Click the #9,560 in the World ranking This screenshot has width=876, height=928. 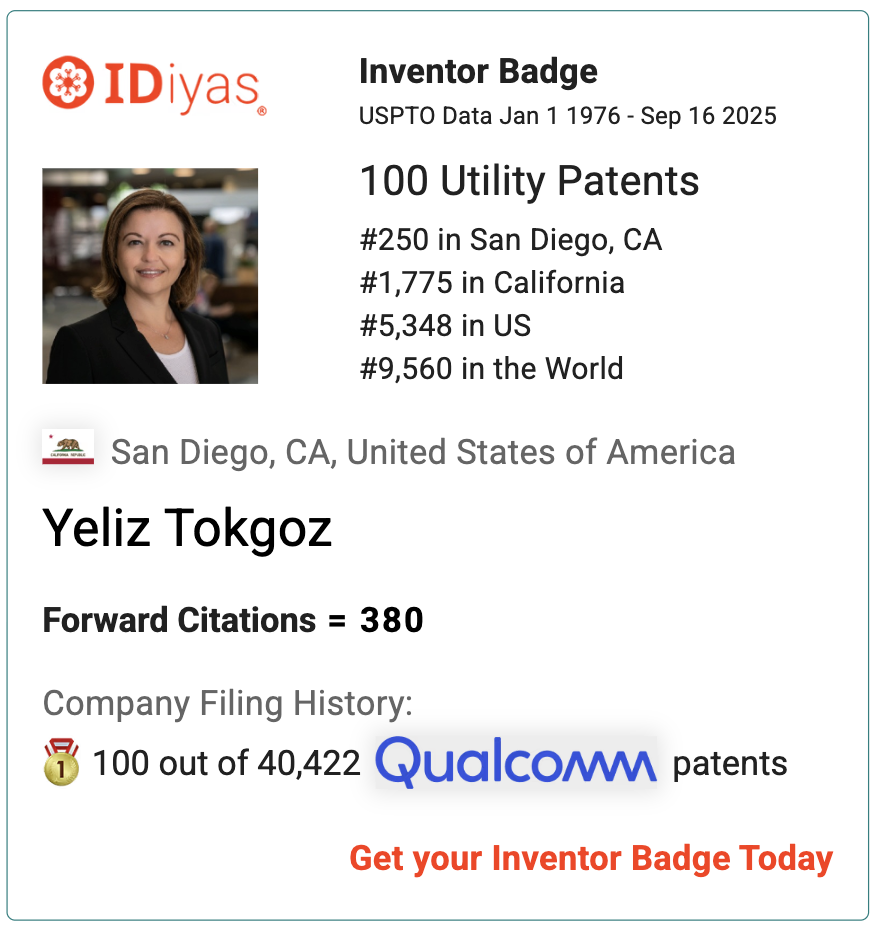point(491,368)
